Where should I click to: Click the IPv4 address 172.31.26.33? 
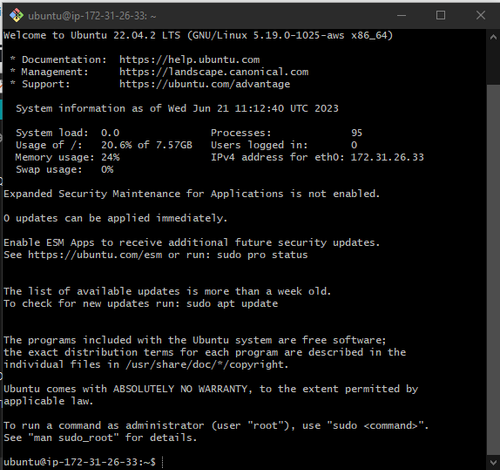[x=387, y=157]
